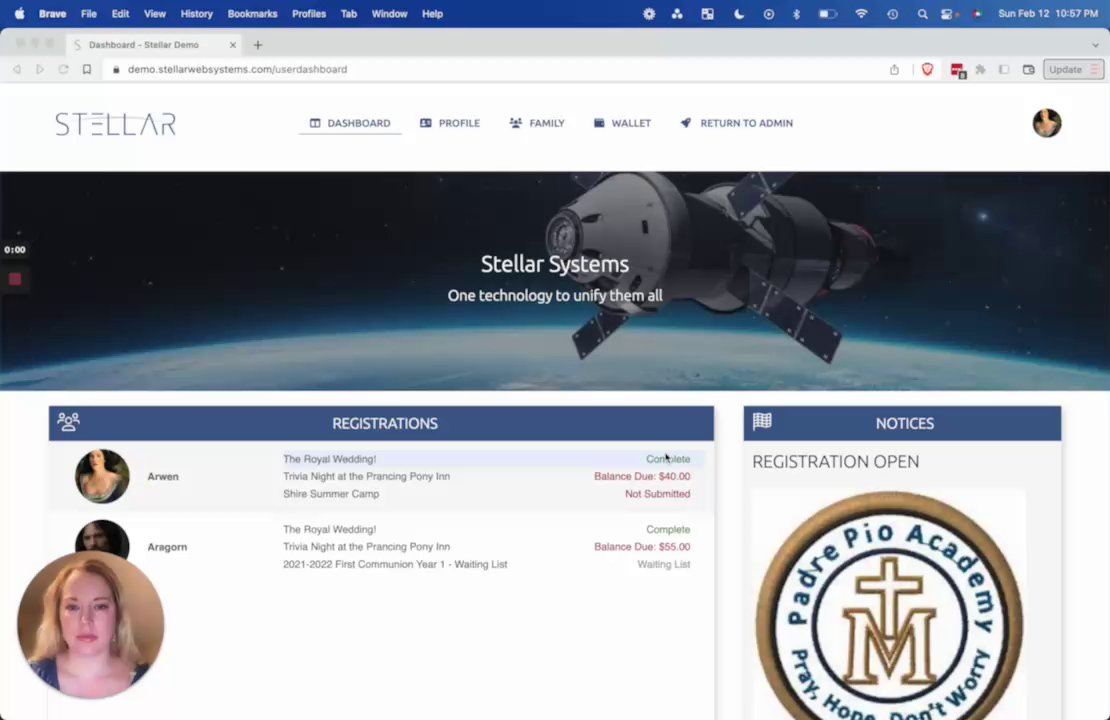Bookmark this page icon

(x=86, y=69)
